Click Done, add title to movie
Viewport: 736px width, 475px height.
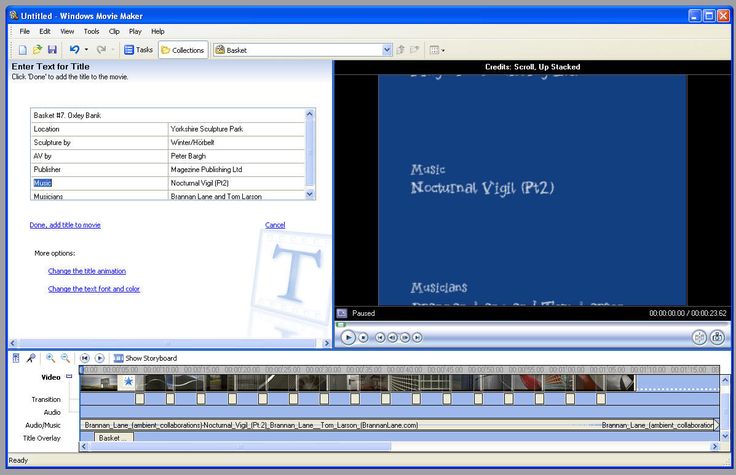pos(65,225)
